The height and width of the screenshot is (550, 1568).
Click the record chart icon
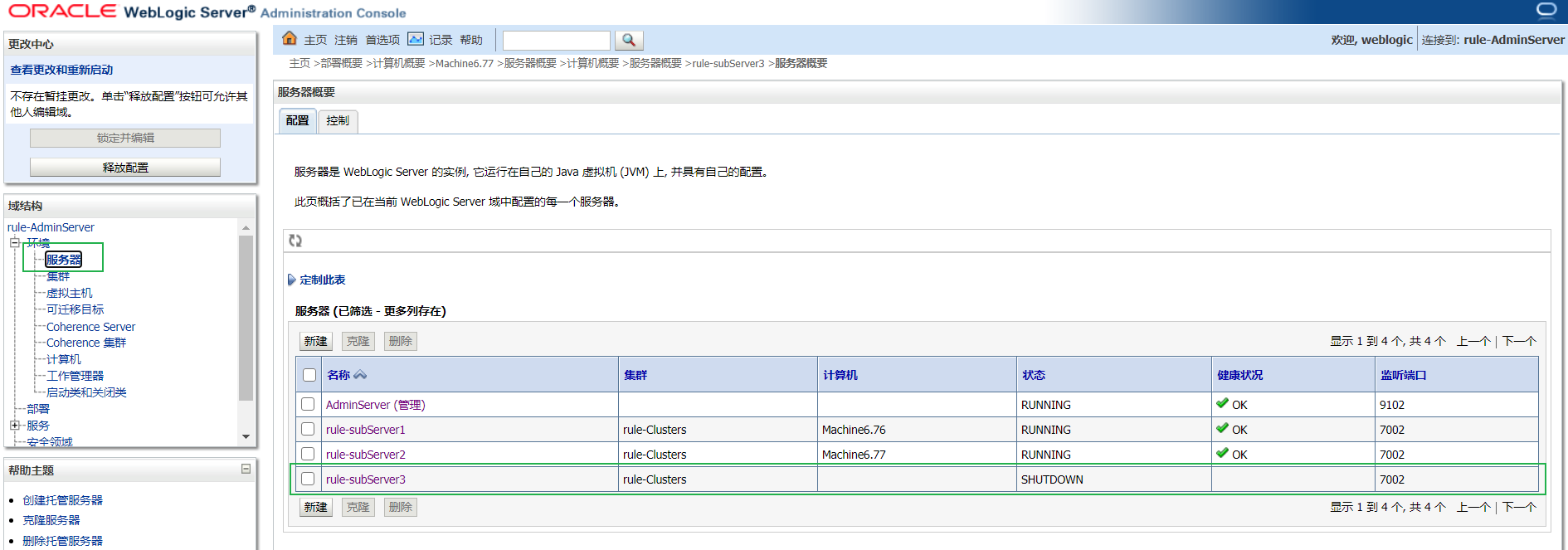(x=416, y=39)
